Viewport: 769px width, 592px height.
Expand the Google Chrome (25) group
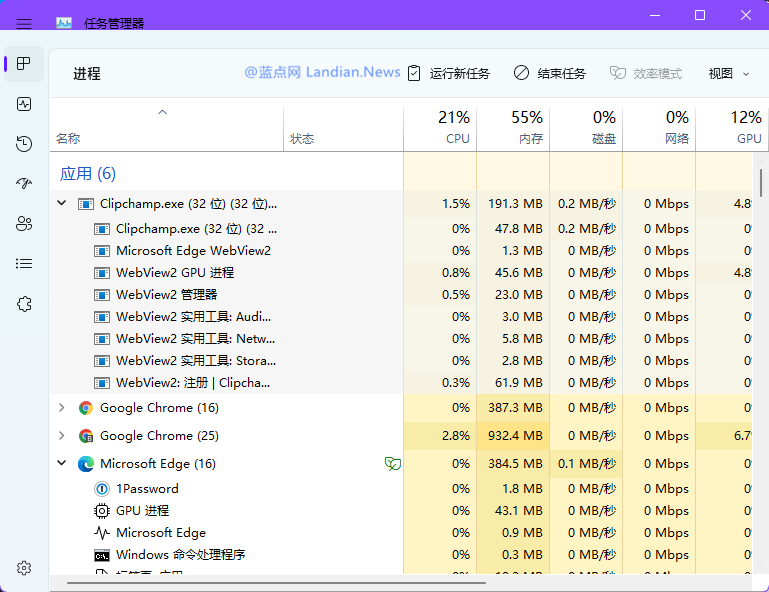click(62, 436)
